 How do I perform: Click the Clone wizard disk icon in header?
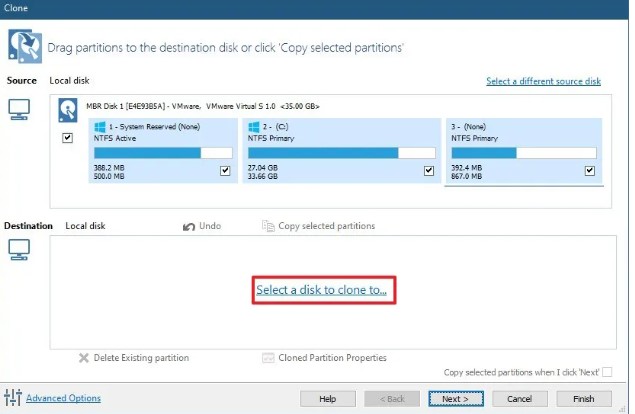25,46
